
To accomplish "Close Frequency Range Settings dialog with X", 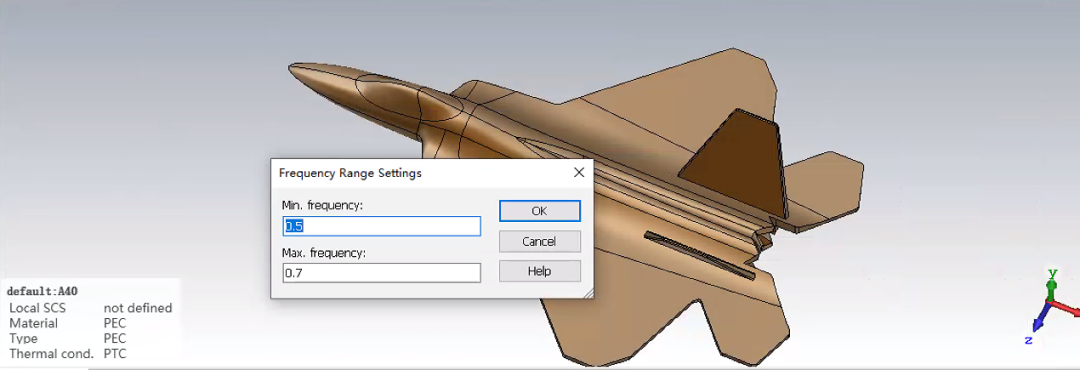I will 579,172.
